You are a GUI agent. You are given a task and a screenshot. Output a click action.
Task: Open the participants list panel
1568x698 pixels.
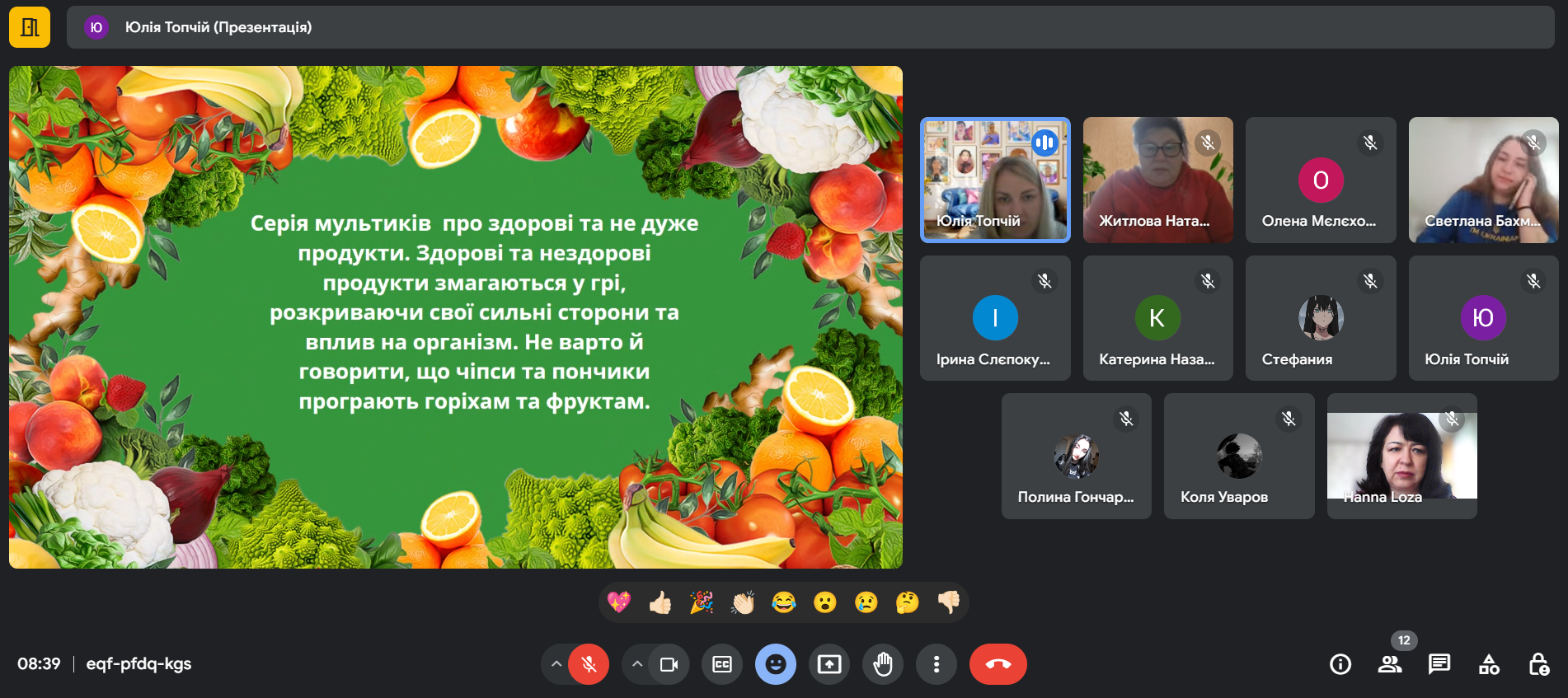(1390, 664)
